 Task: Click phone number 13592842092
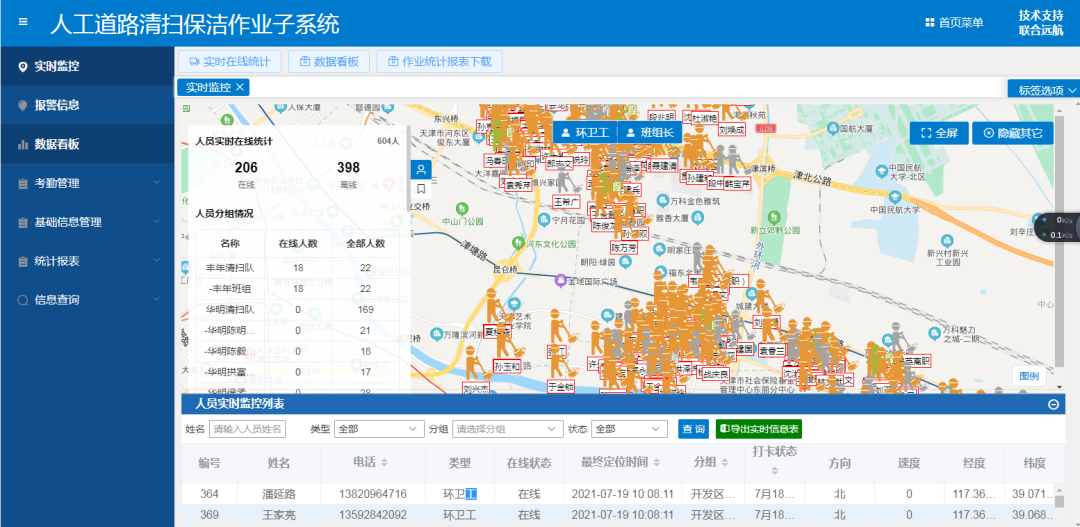(x=373, y=515)
